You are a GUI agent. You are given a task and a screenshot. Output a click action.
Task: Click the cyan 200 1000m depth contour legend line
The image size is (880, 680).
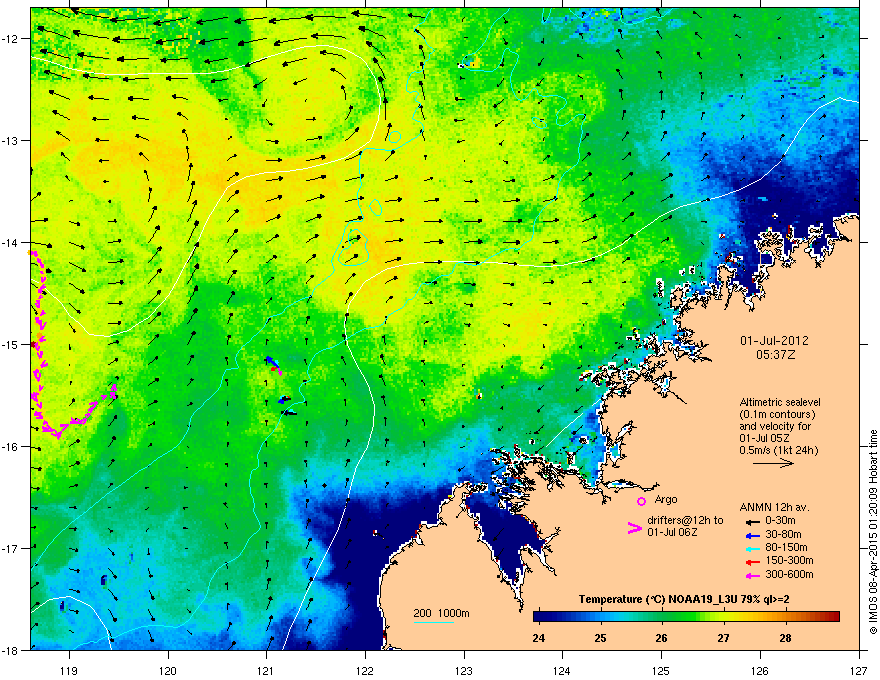click(433, 622)
